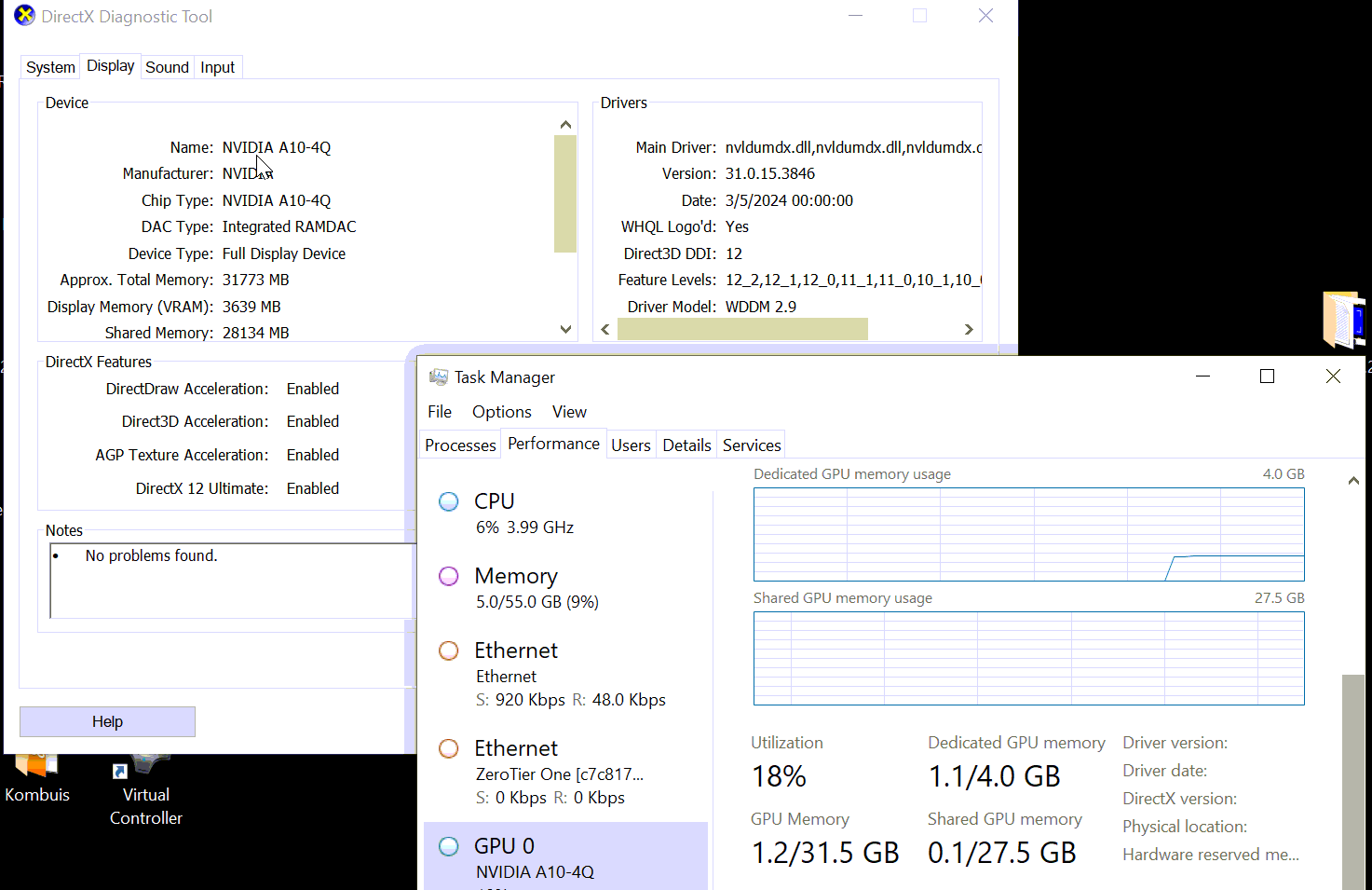Click the Name value NVIDIA A10-4Q
Screen dimensions: 1372x890
(277, 147)
